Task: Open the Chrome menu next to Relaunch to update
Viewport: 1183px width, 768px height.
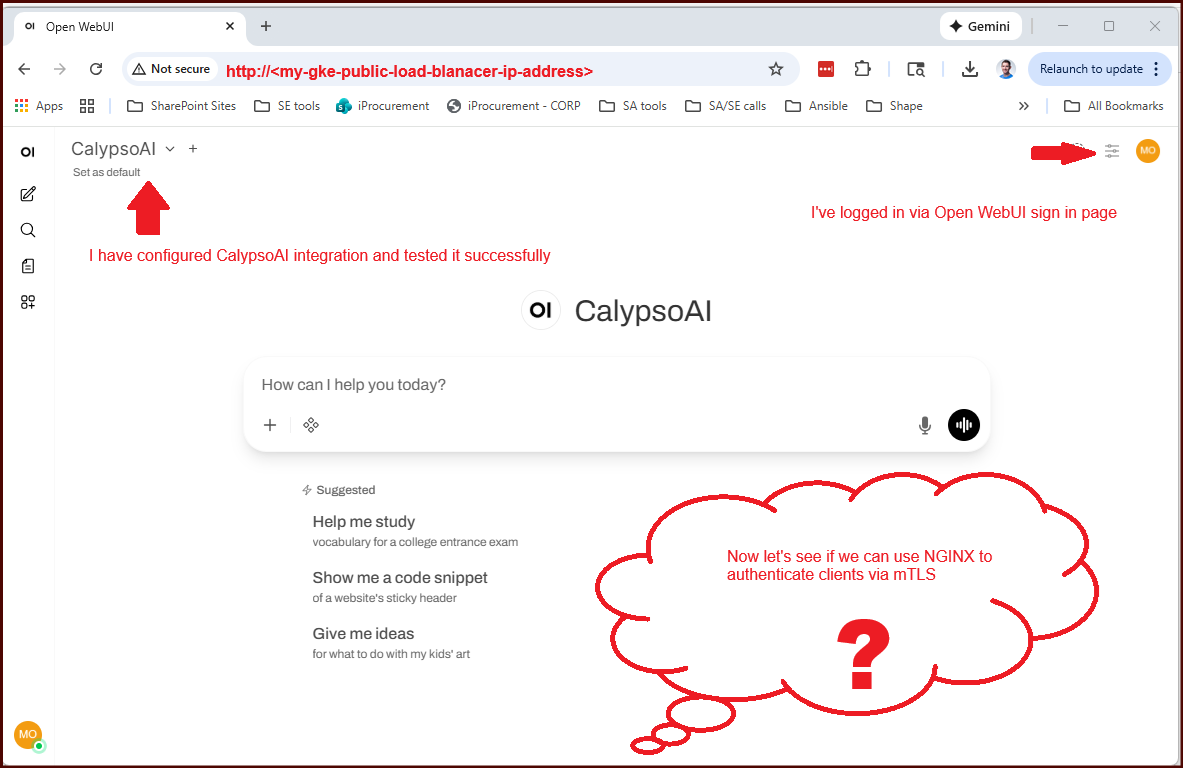Action: click(x=1157, y=69)
